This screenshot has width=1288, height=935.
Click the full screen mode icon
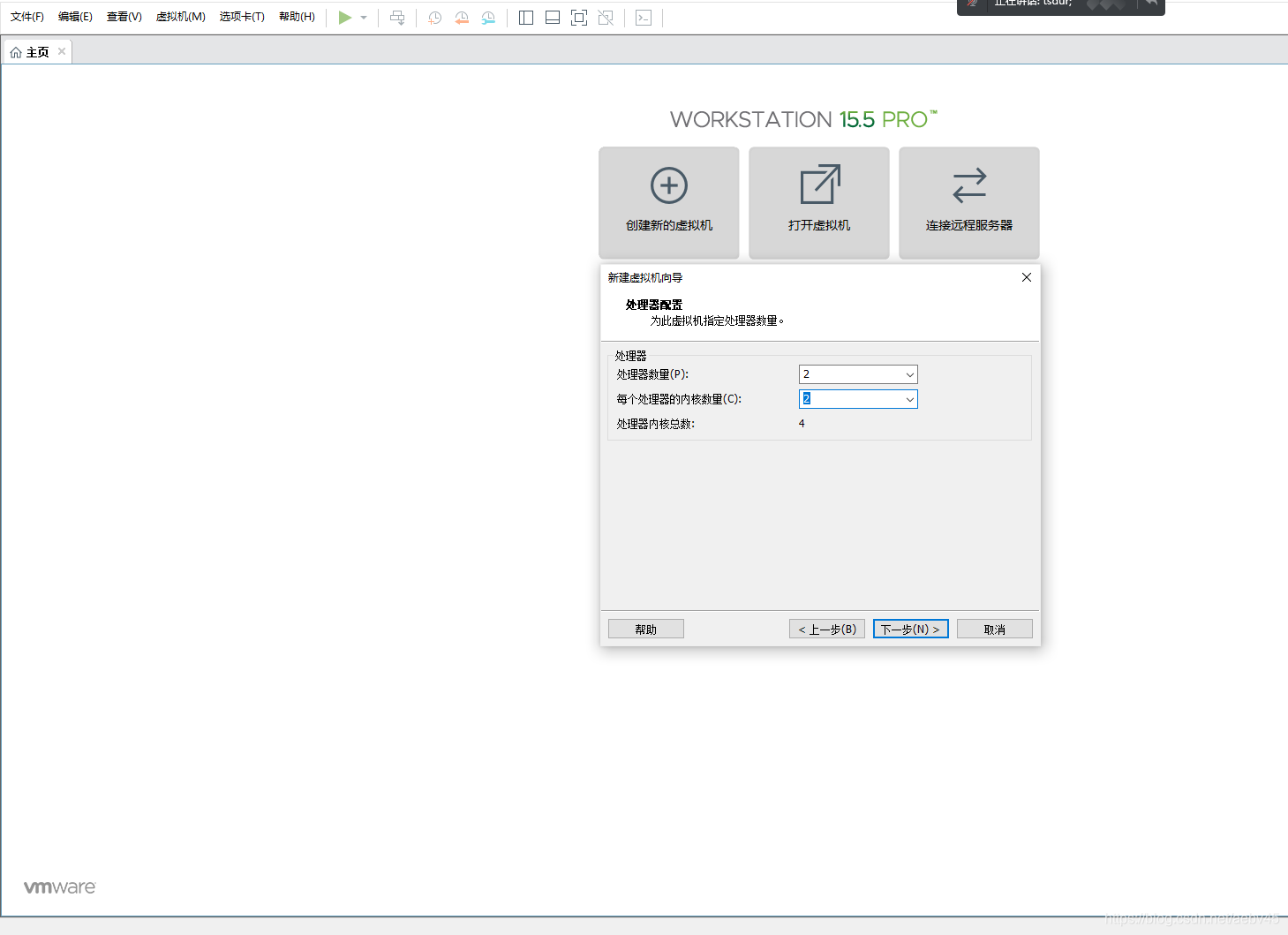coord(579,18)
